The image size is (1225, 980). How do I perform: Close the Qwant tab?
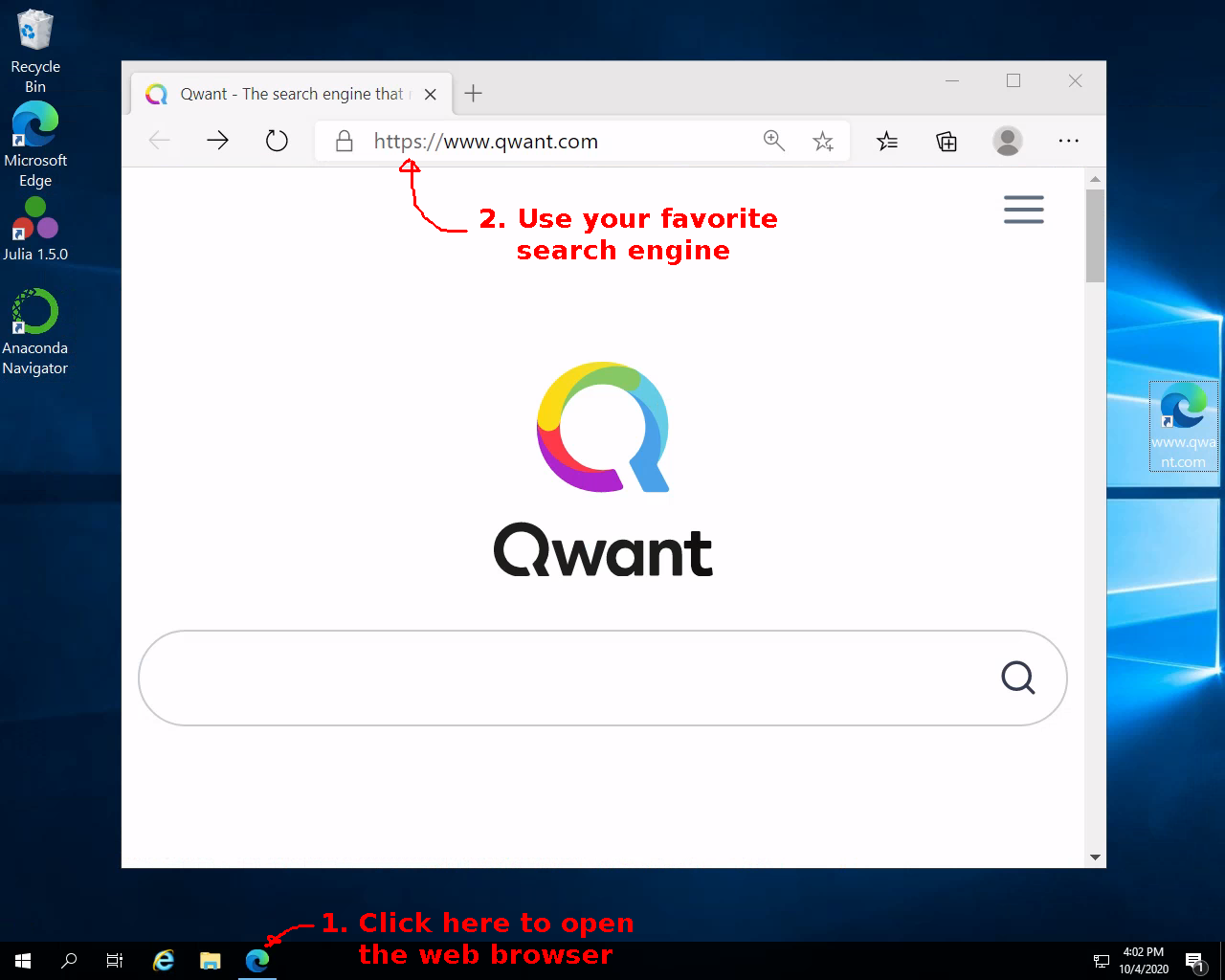point(431,94)
